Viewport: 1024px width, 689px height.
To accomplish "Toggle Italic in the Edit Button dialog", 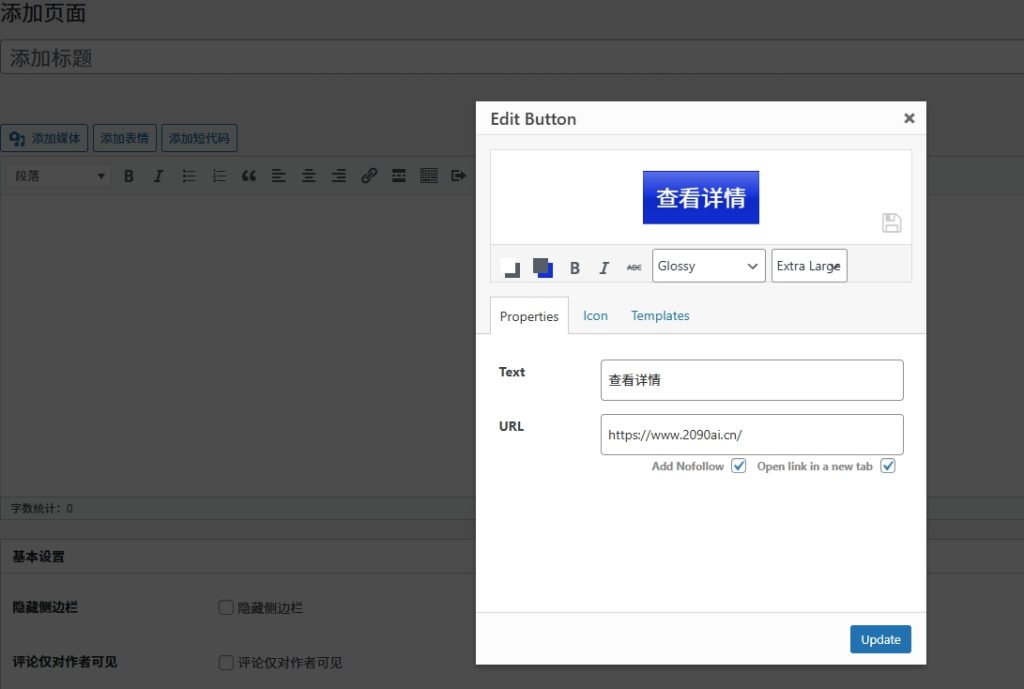I will coord(604,267).
